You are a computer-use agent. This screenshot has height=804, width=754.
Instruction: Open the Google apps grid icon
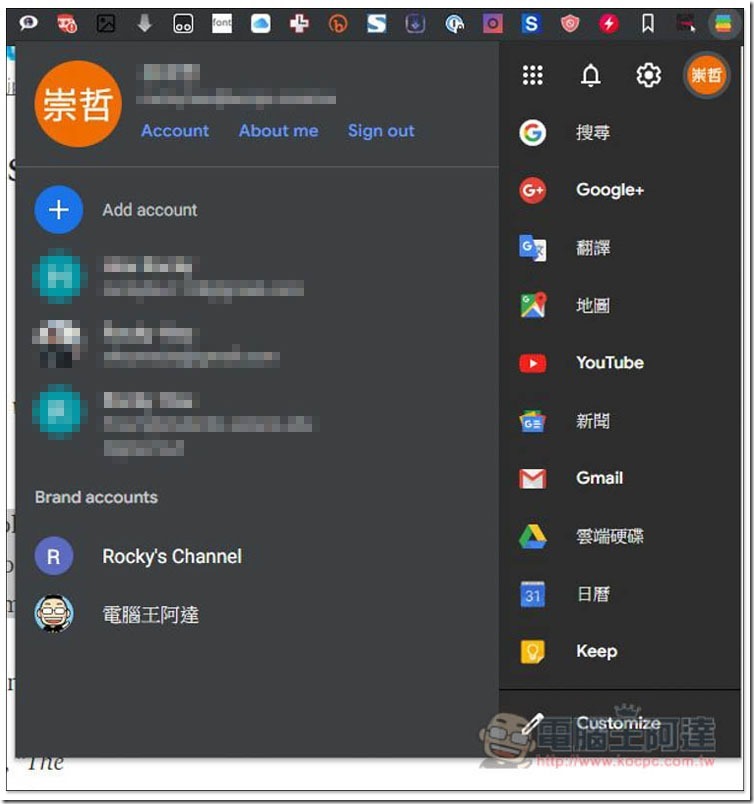coord(532,75)
